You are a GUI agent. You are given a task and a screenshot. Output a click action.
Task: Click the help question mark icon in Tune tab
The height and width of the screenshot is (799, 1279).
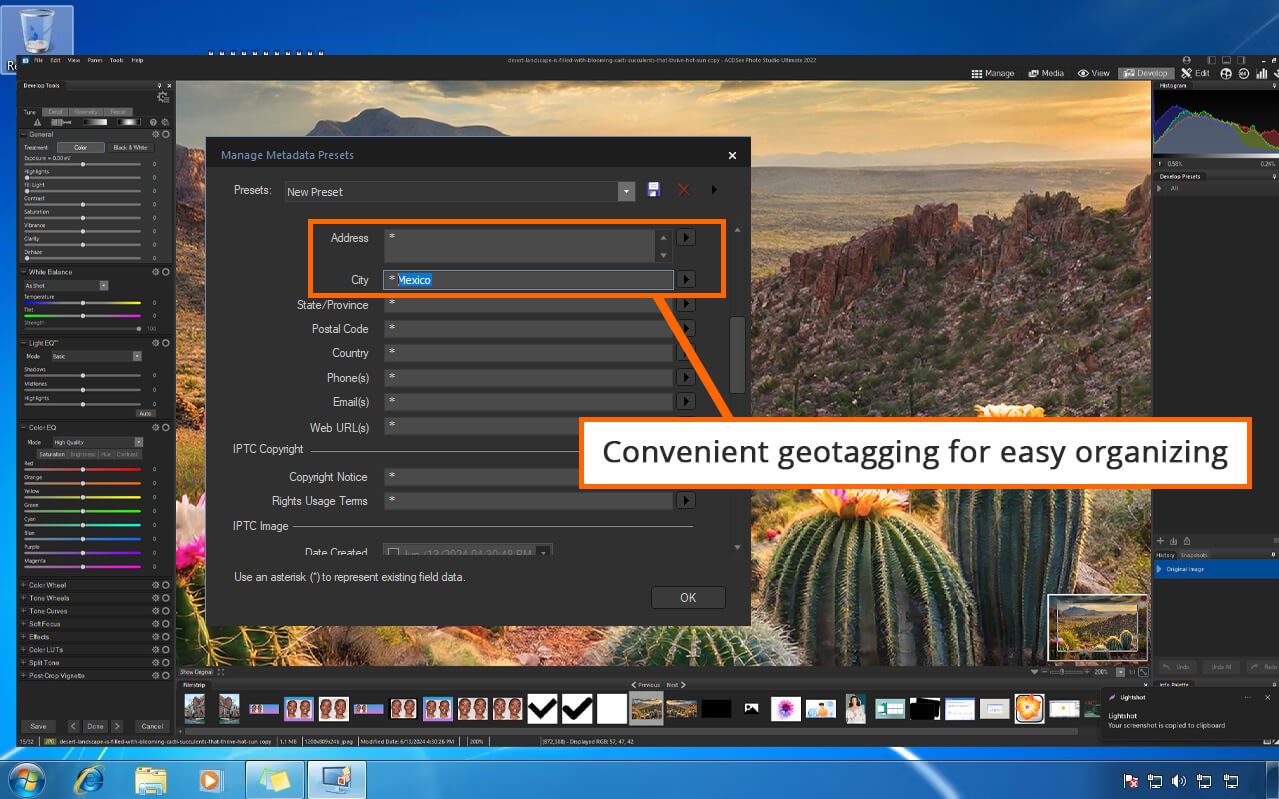click(153, 122)
